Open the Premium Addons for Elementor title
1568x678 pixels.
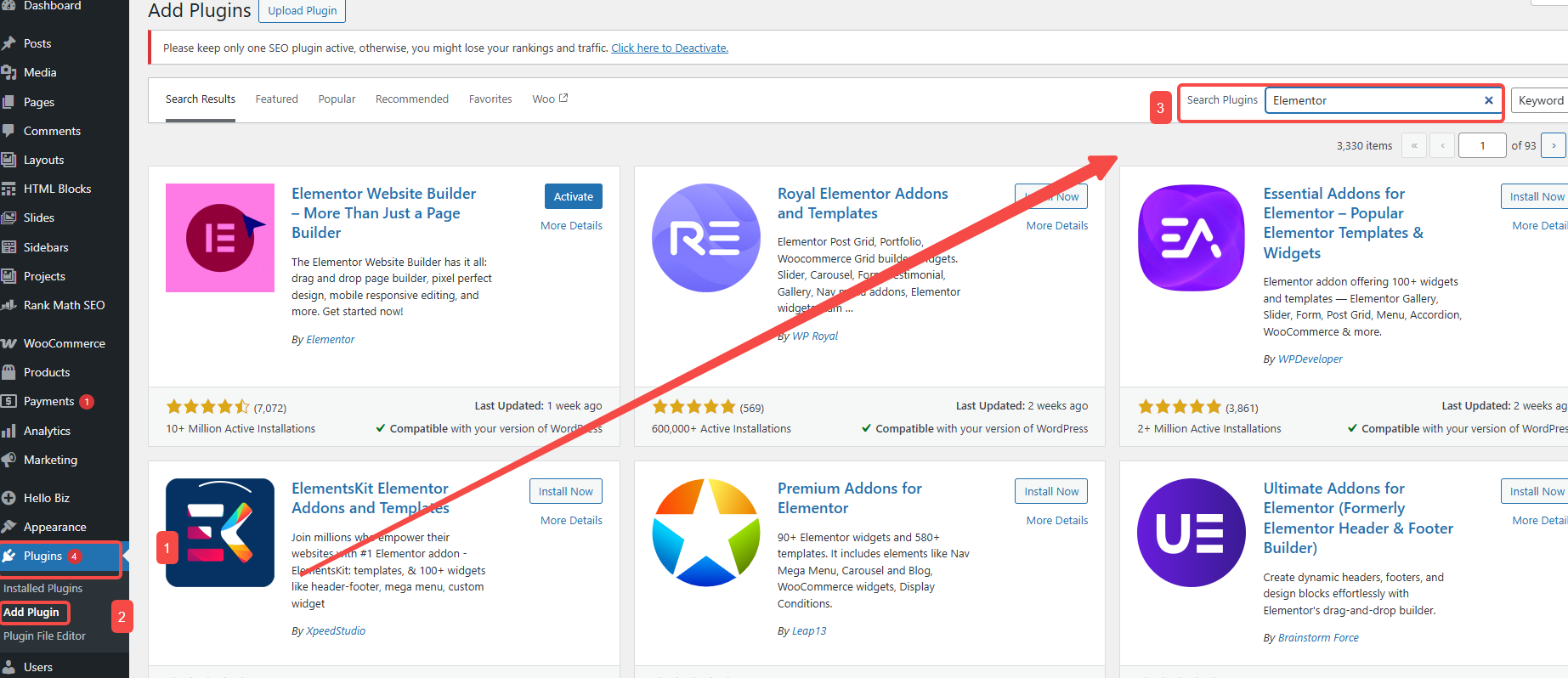(850, 499)
